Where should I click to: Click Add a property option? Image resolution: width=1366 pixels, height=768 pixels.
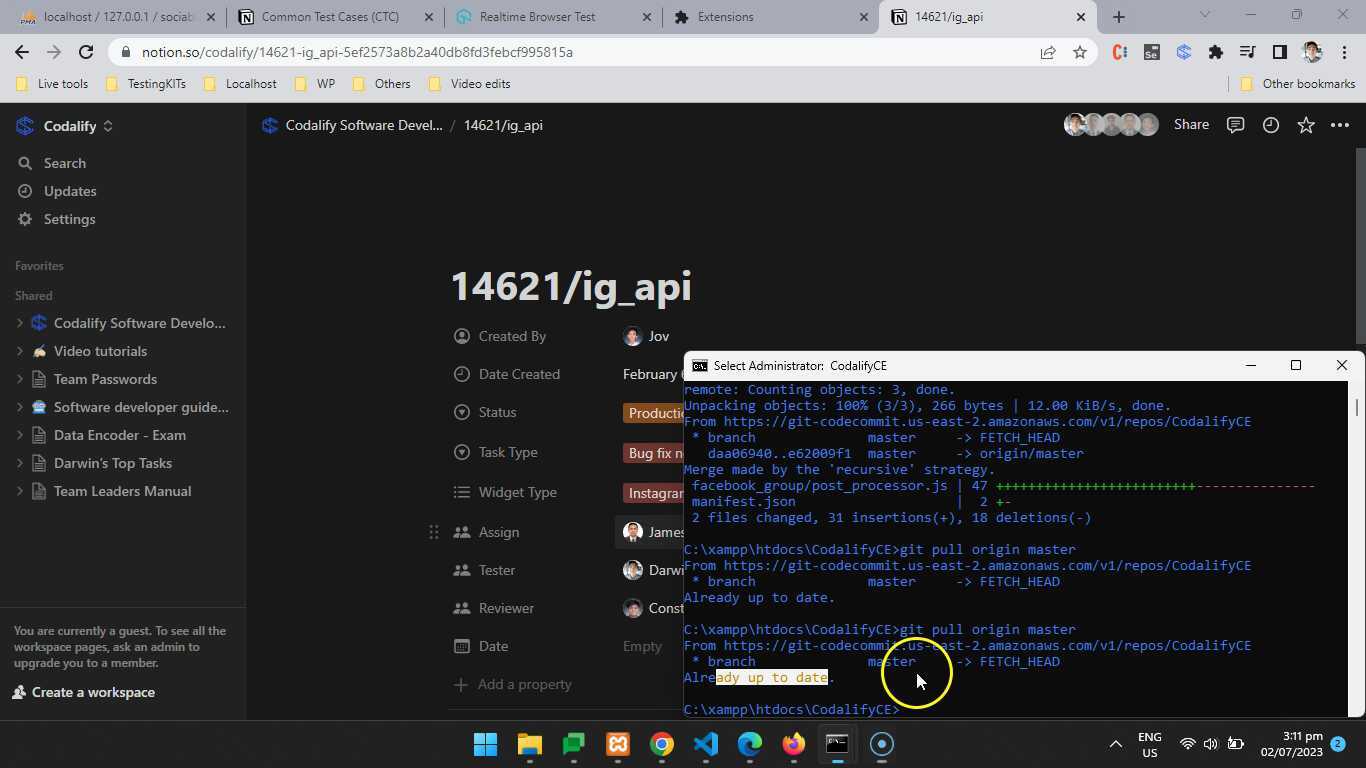click(x=524, y=684)
